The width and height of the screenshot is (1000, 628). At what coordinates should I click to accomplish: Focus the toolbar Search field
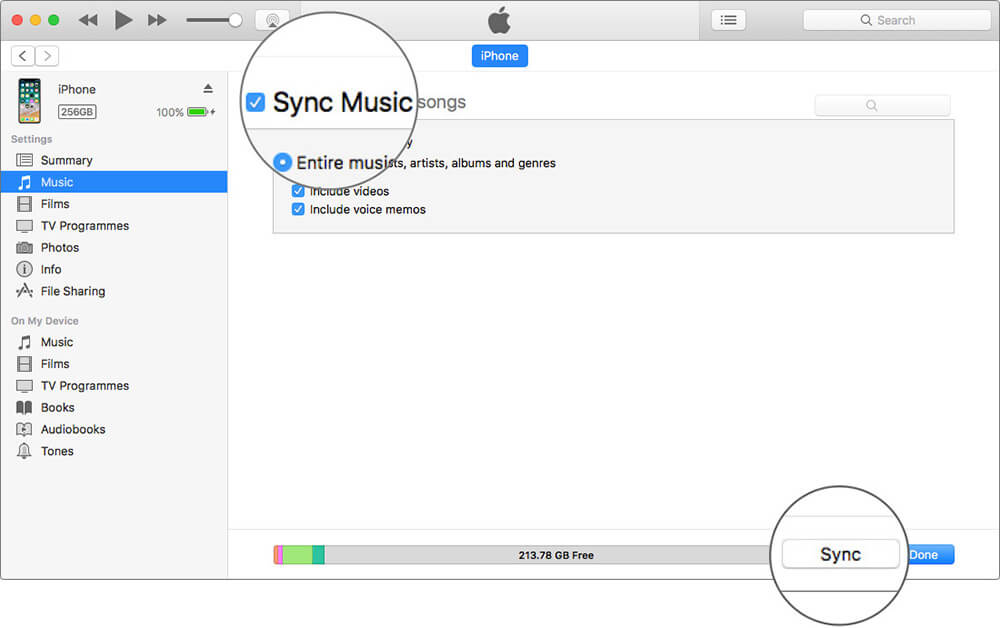click(x=897, y=20)
